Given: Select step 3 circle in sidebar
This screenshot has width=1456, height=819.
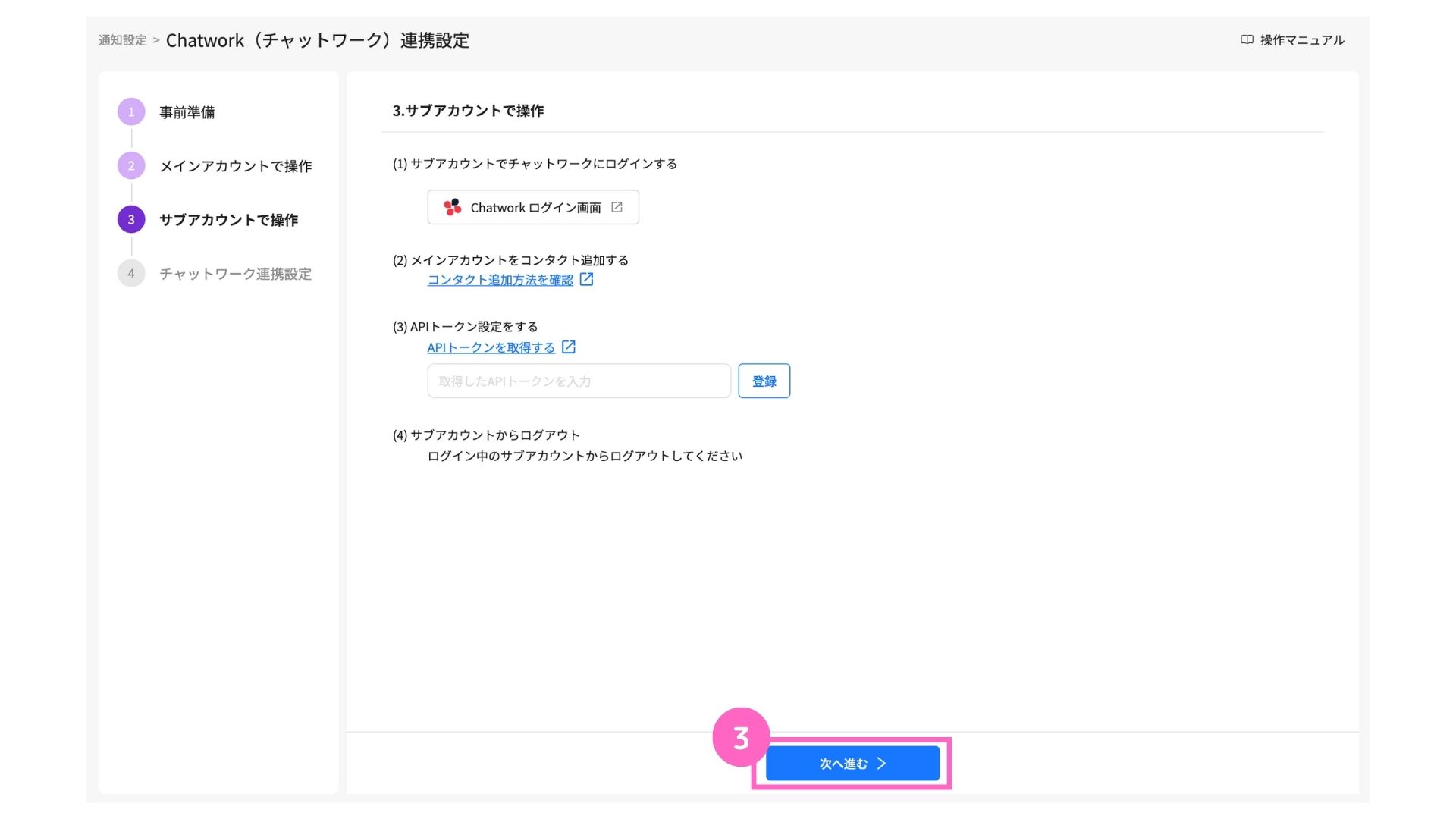Looking at the screenshot, I should pyautogui.click(x=131, y=219).
